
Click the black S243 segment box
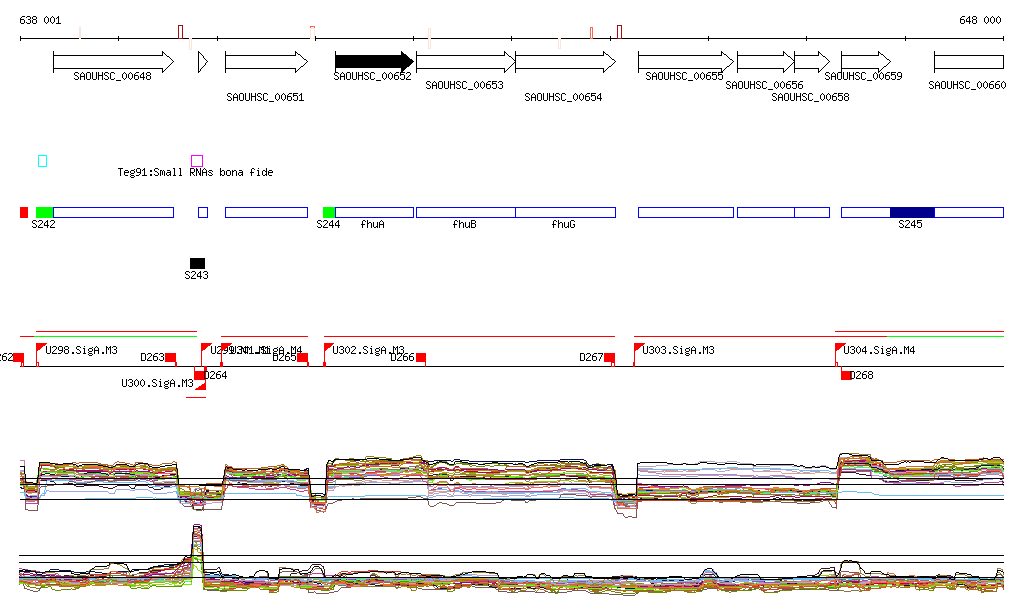click(197, 263)
